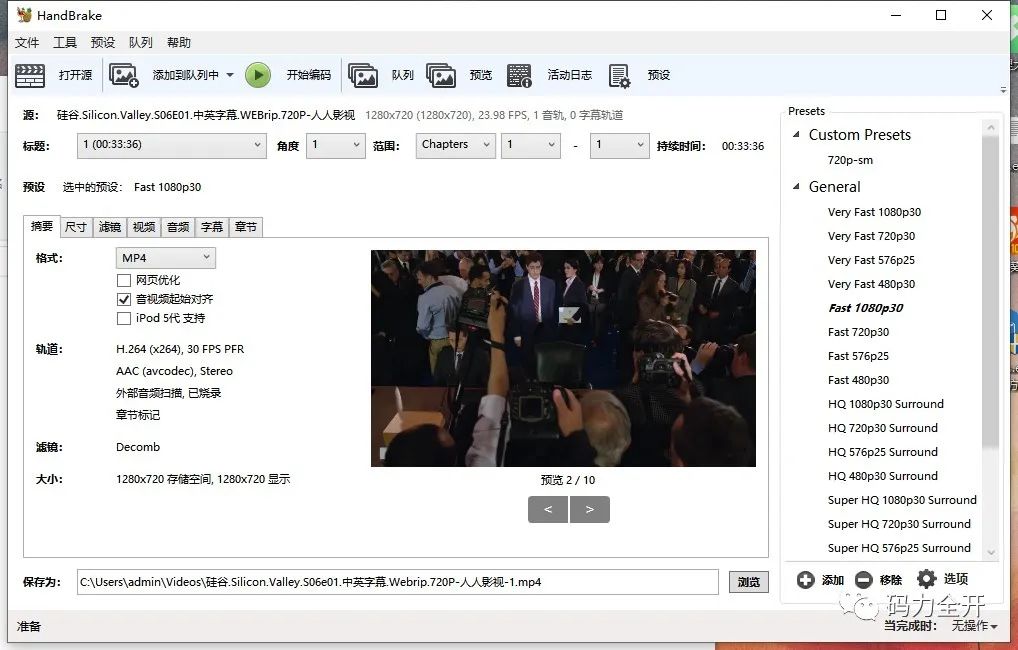The image size is (1018, 650).
Task: Switch to the 音频 tab
Action: click(178, 227)
